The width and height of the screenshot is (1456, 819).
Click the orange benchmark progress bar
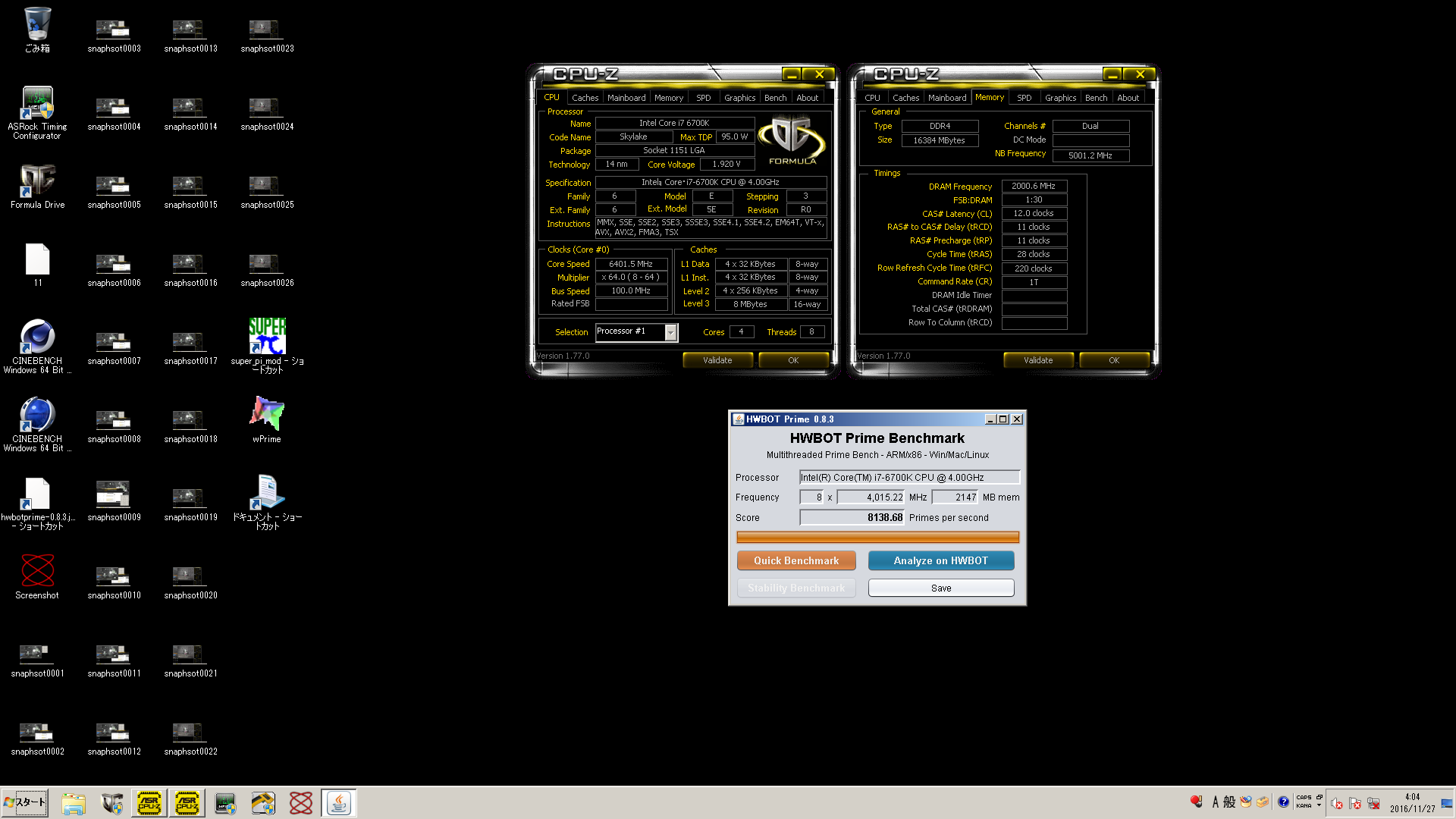(877, 537)
